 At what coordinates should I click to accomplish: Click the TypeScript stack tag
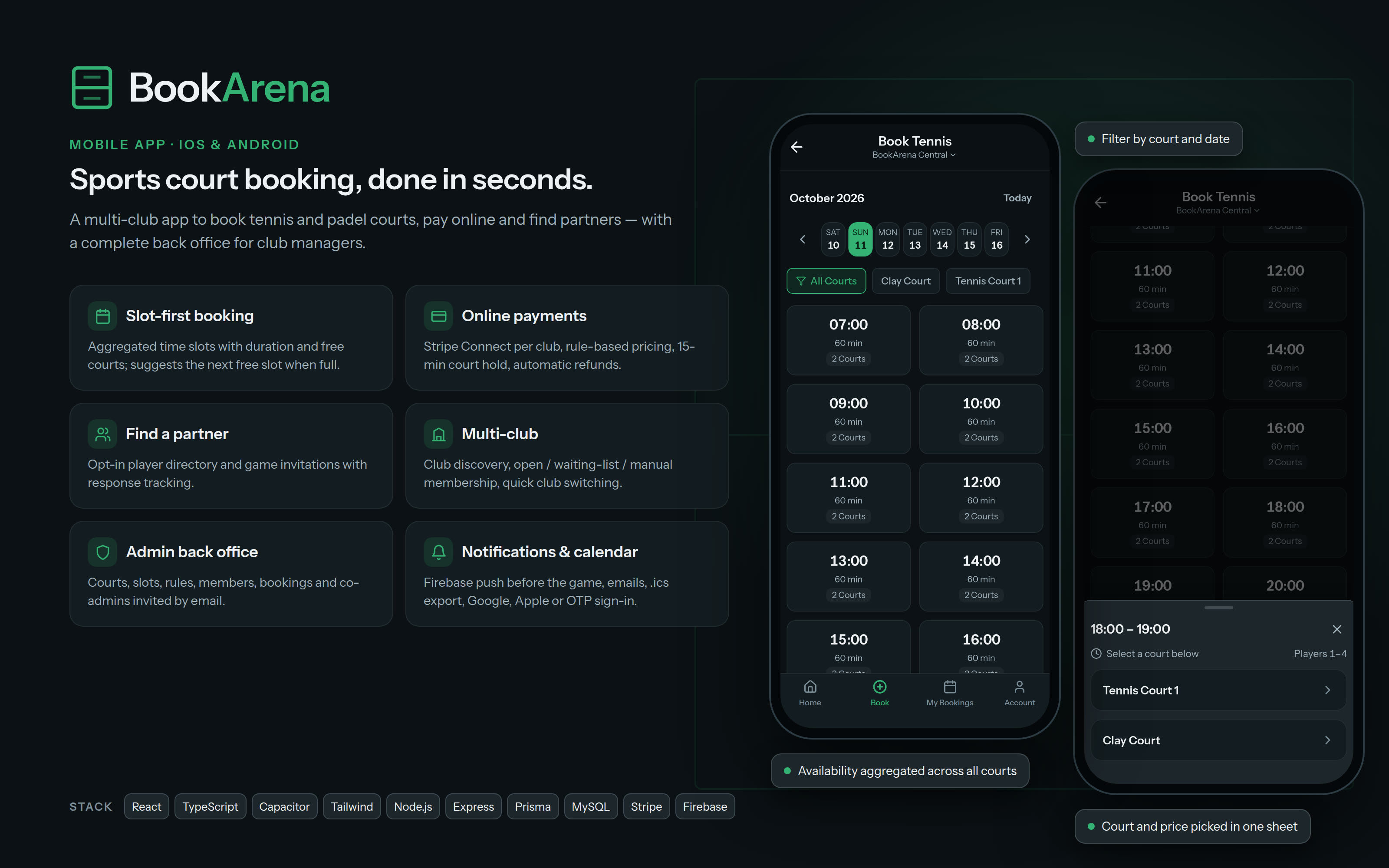[210, 806]
